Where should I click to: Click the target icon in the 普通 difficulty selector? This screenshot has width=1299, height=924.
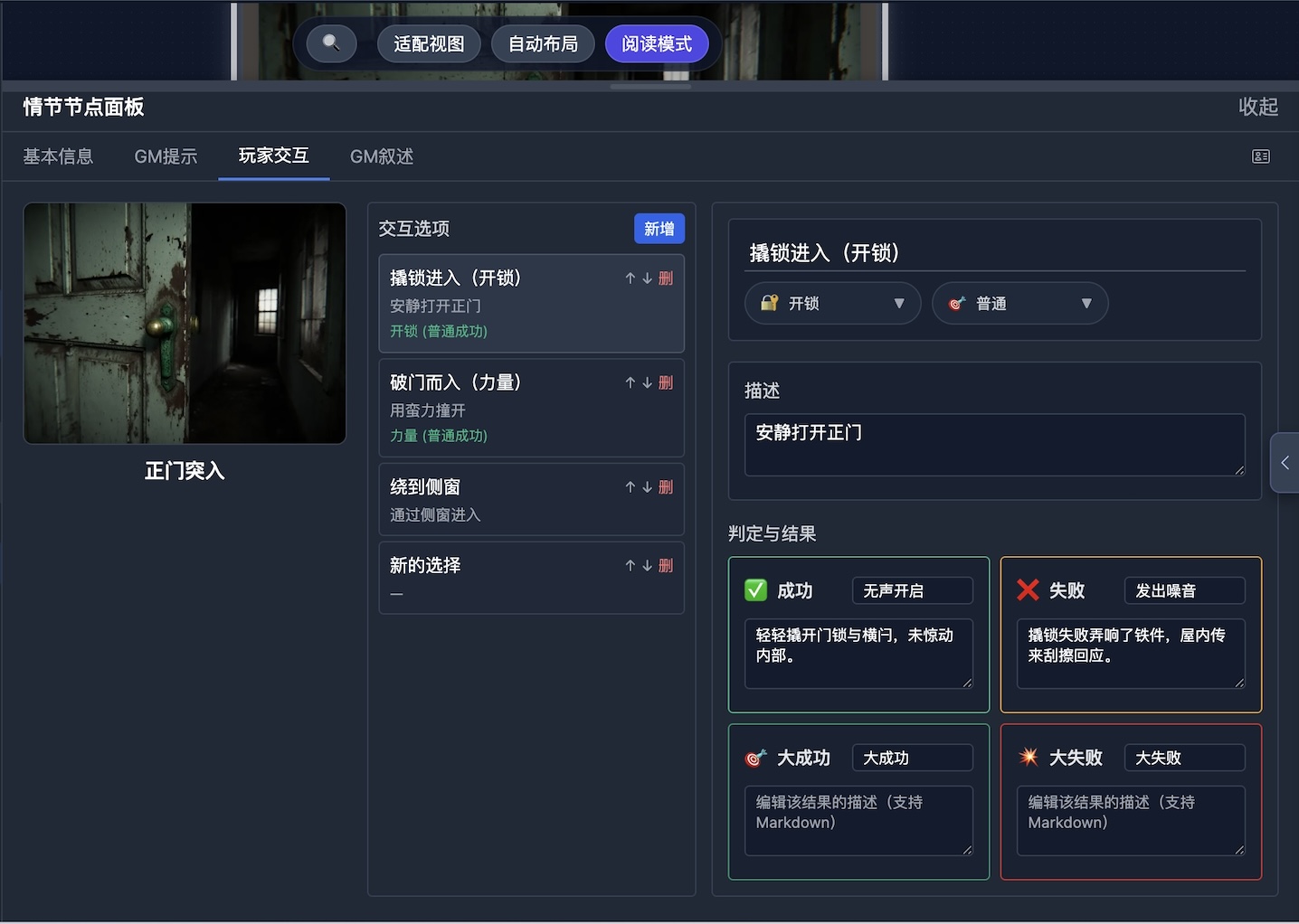(x=956, y=303)
